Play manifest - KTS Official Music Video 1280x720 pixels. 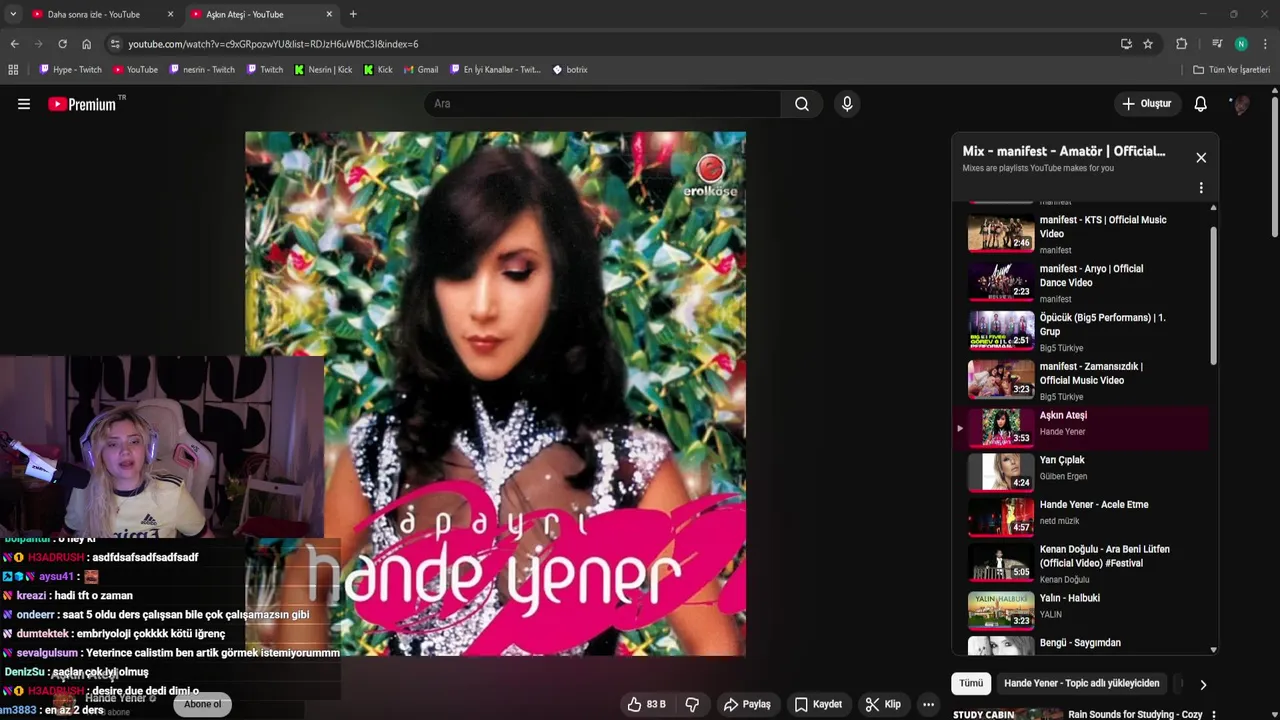[x=1083, y=234]
